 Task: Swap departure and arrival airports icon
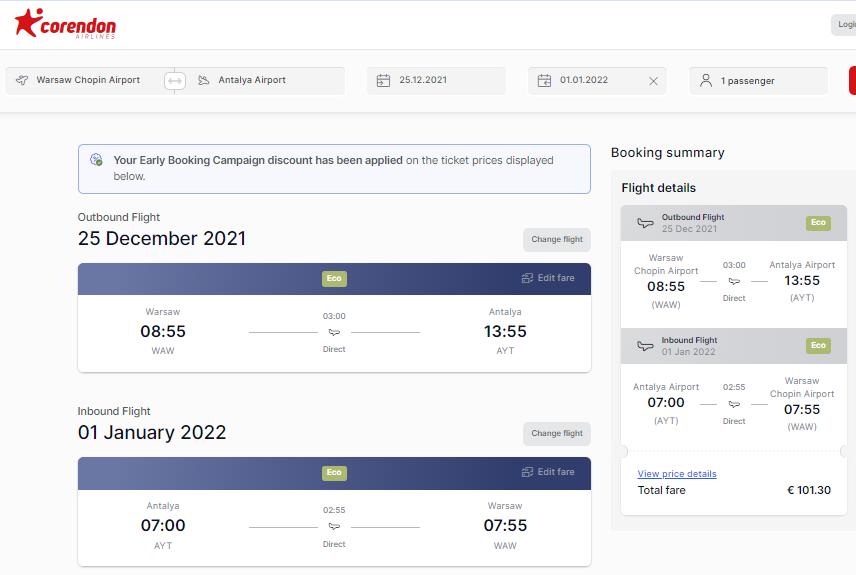(x=175, y=81)
